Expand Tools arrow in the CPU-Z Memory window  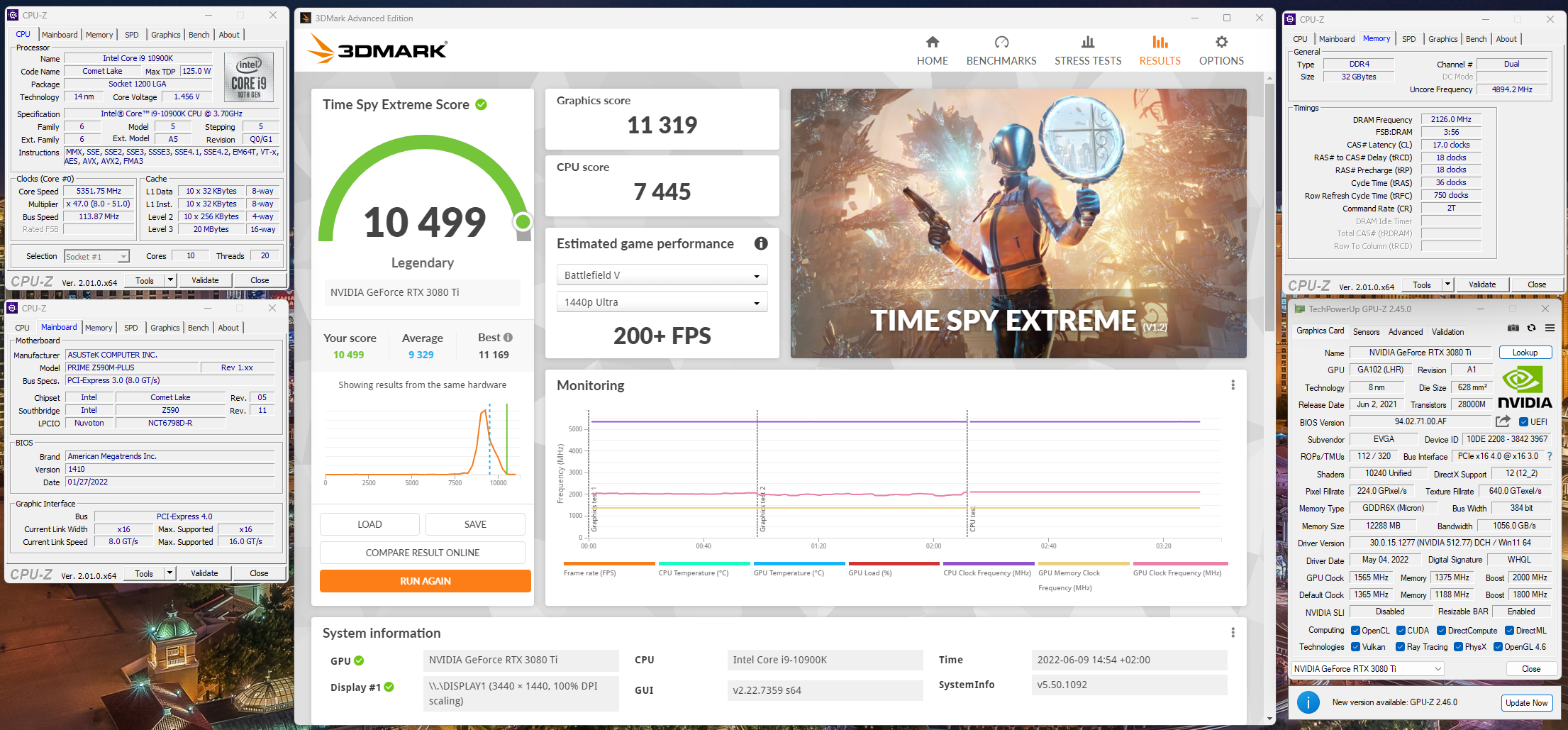pos(1447,285)
